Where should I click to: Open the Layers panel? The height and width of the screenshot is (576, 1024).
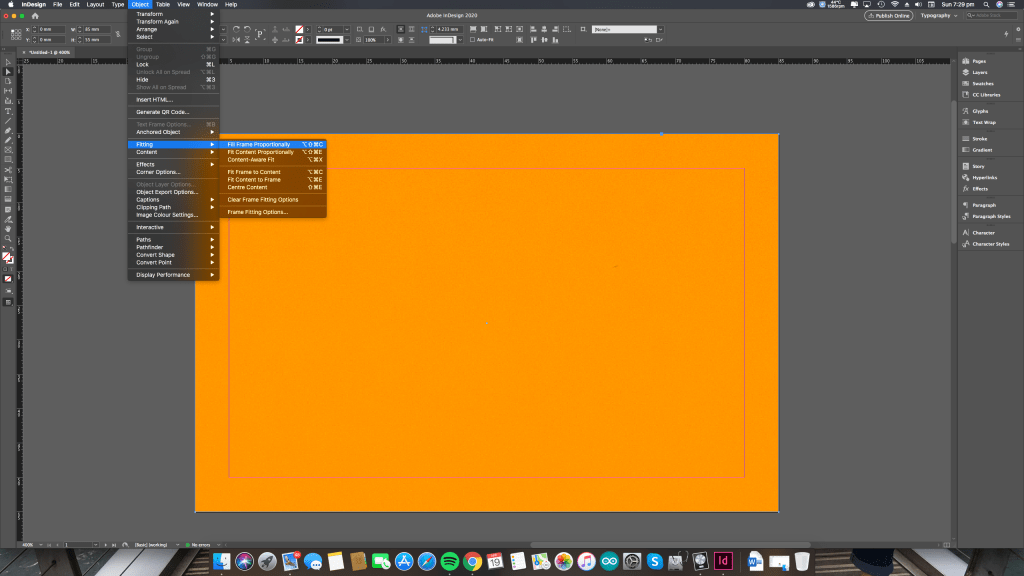pos(980,72)
